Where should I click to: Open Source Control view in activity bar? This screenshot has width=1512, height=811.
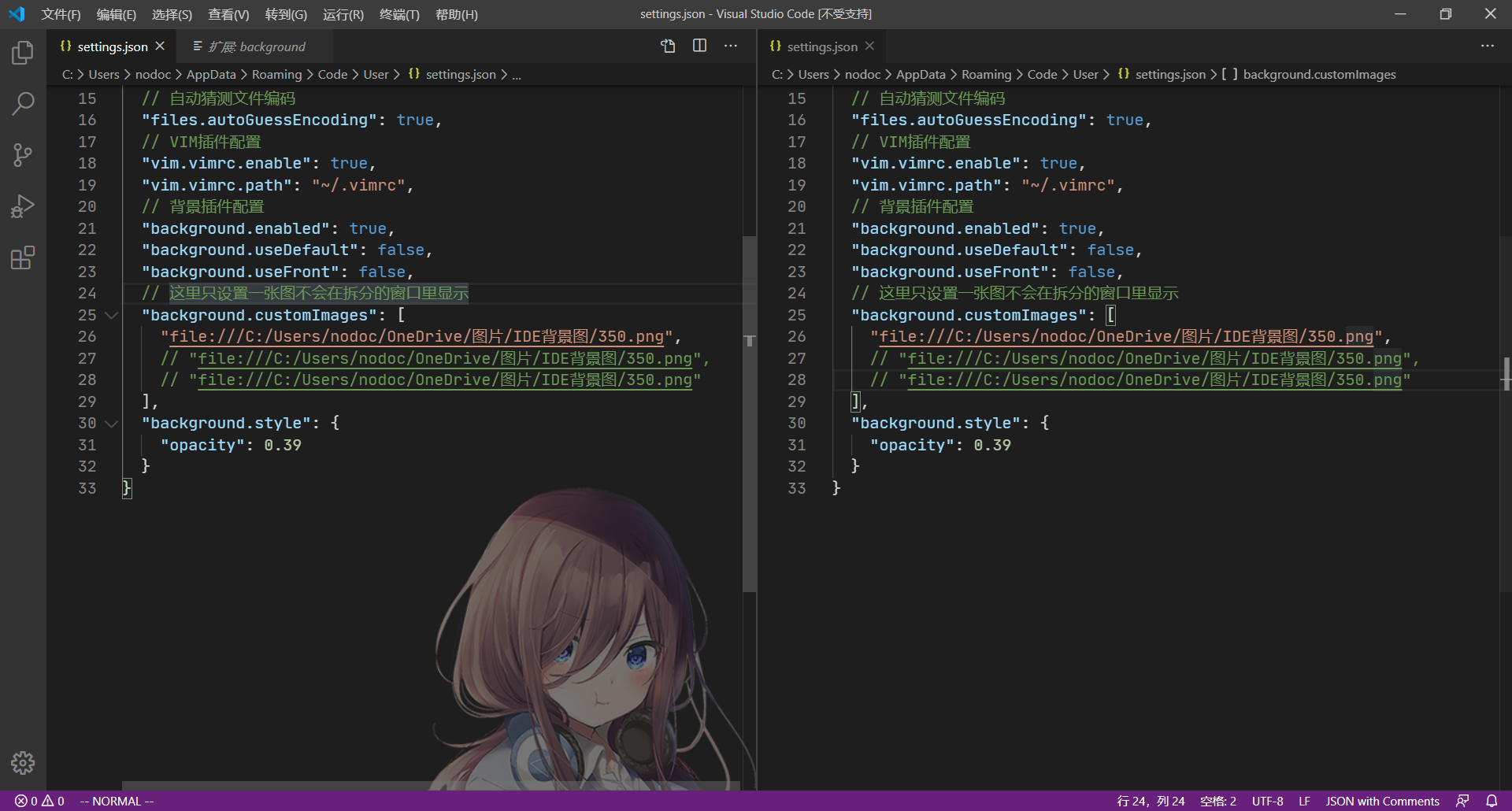(x=23, y=155)
